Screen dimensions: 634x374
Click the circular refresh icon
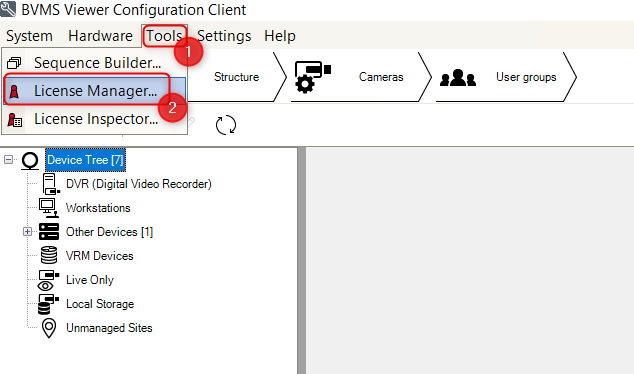226,125
